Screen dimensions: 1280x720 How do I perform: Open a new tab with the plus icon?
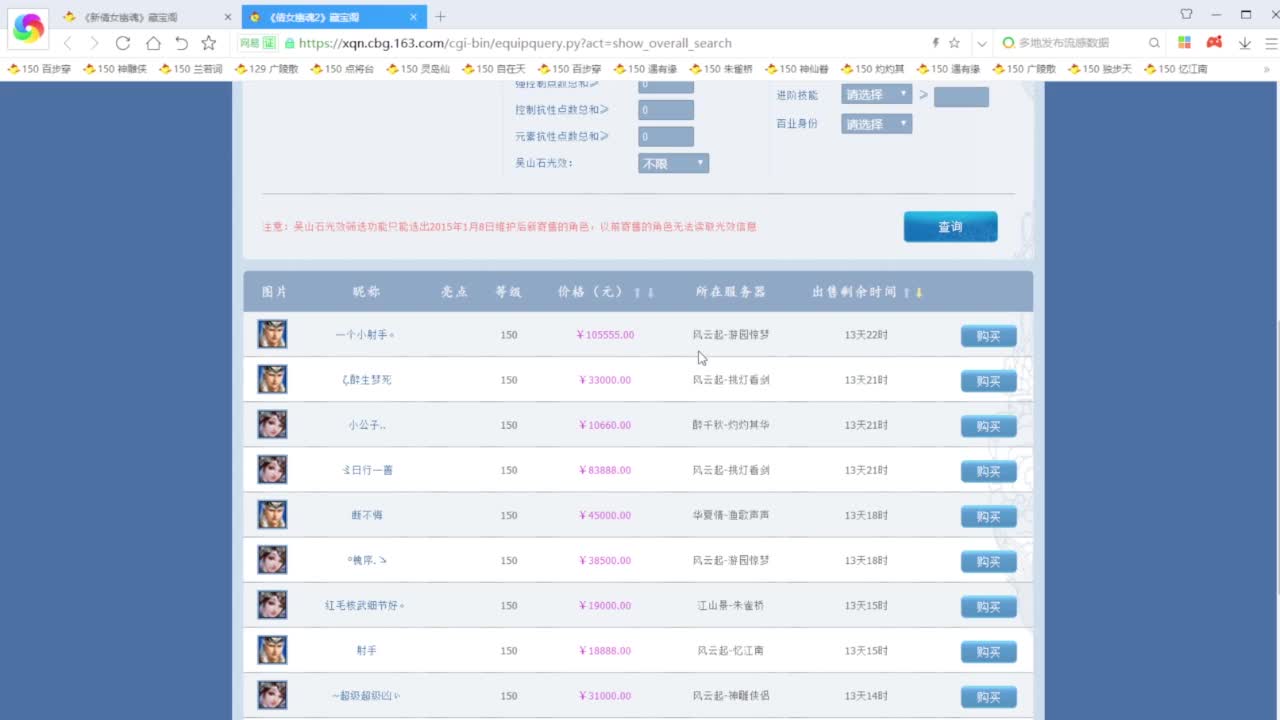tap(441, 17)
